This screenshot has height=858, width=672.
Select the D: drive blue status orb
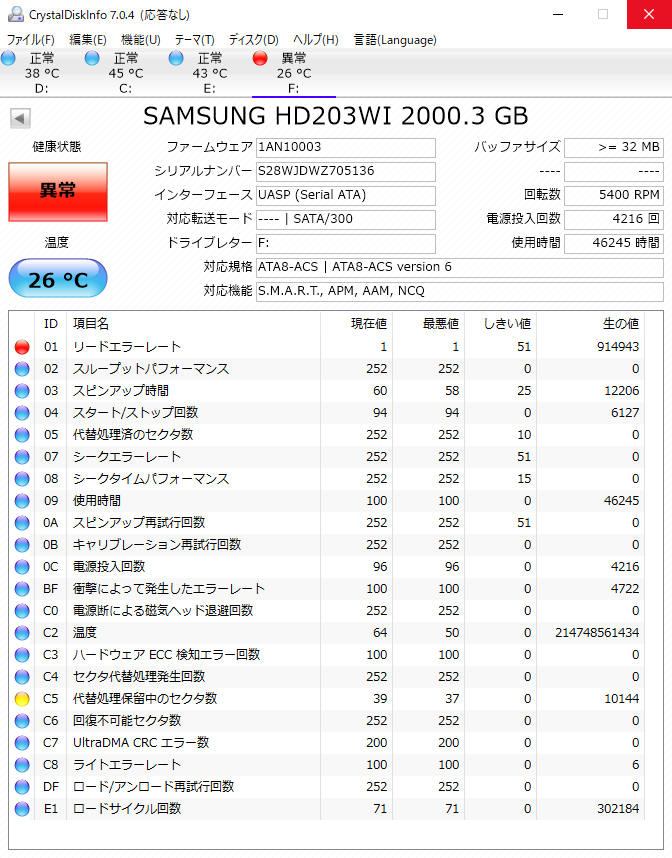[x=8, y=57]
